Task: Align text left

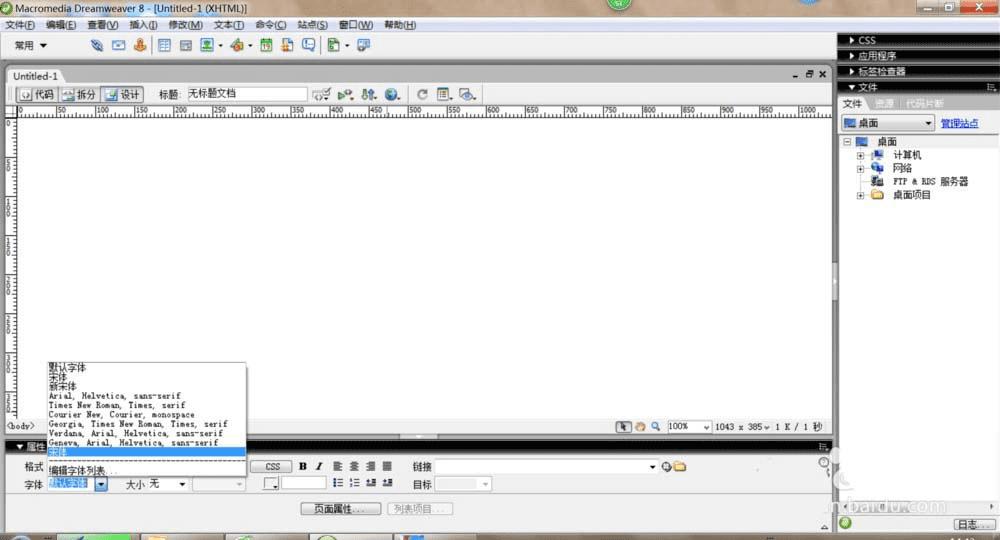Action: pos(338,466)
